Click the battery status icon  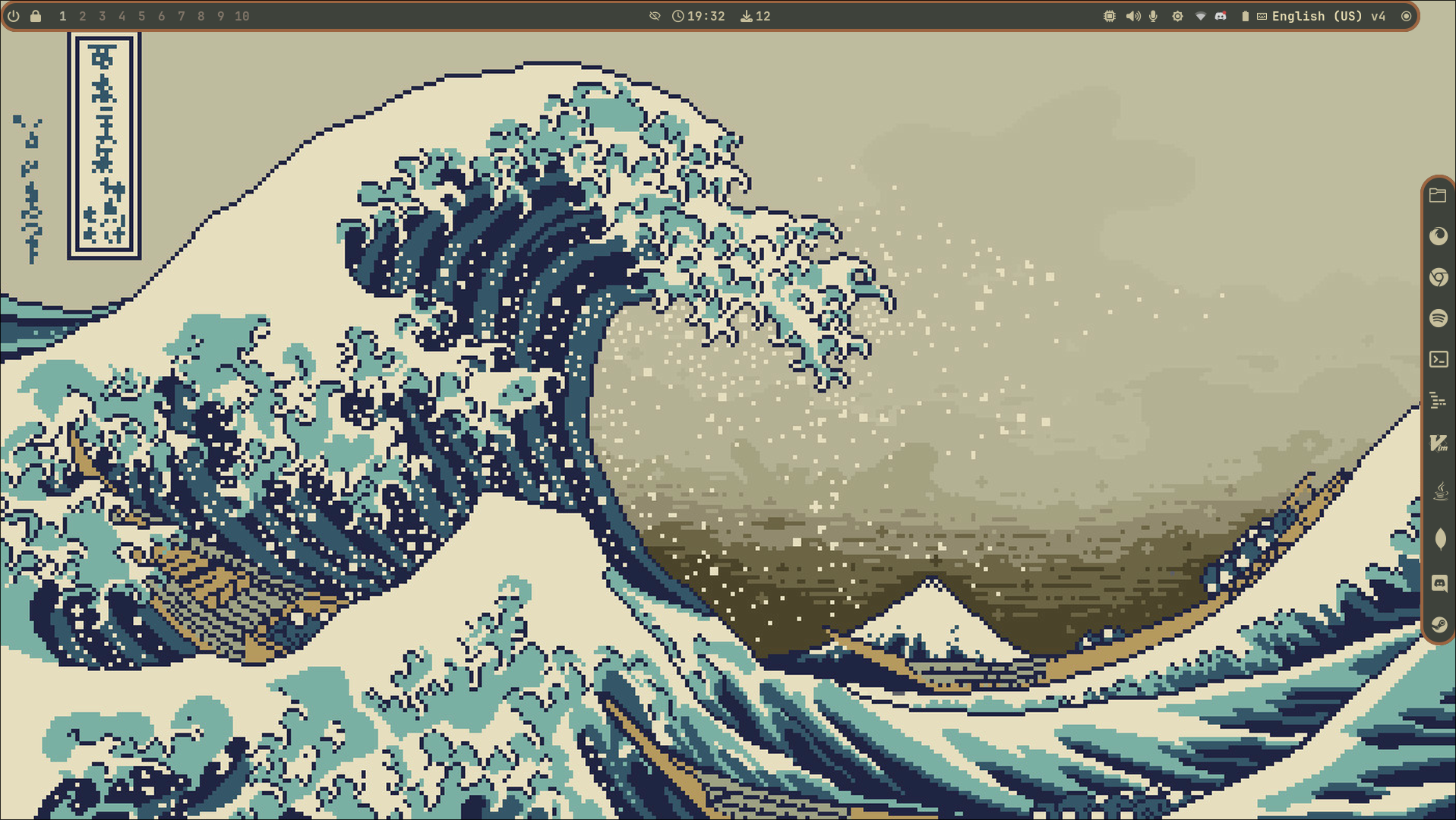pyautogui.click(x=1245, y=16)
